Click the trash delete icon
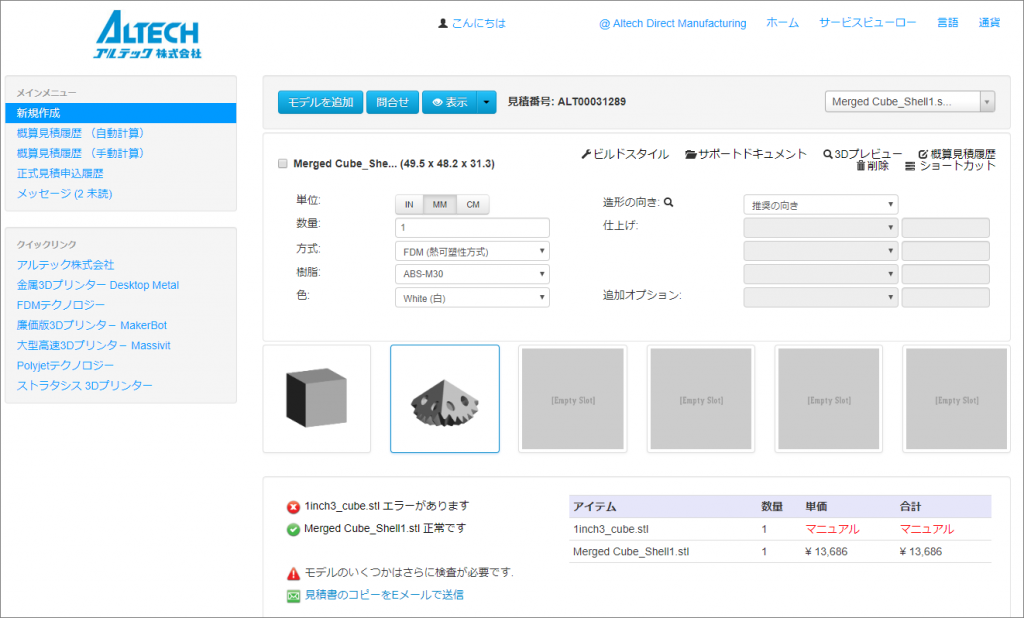 [860, 166]
